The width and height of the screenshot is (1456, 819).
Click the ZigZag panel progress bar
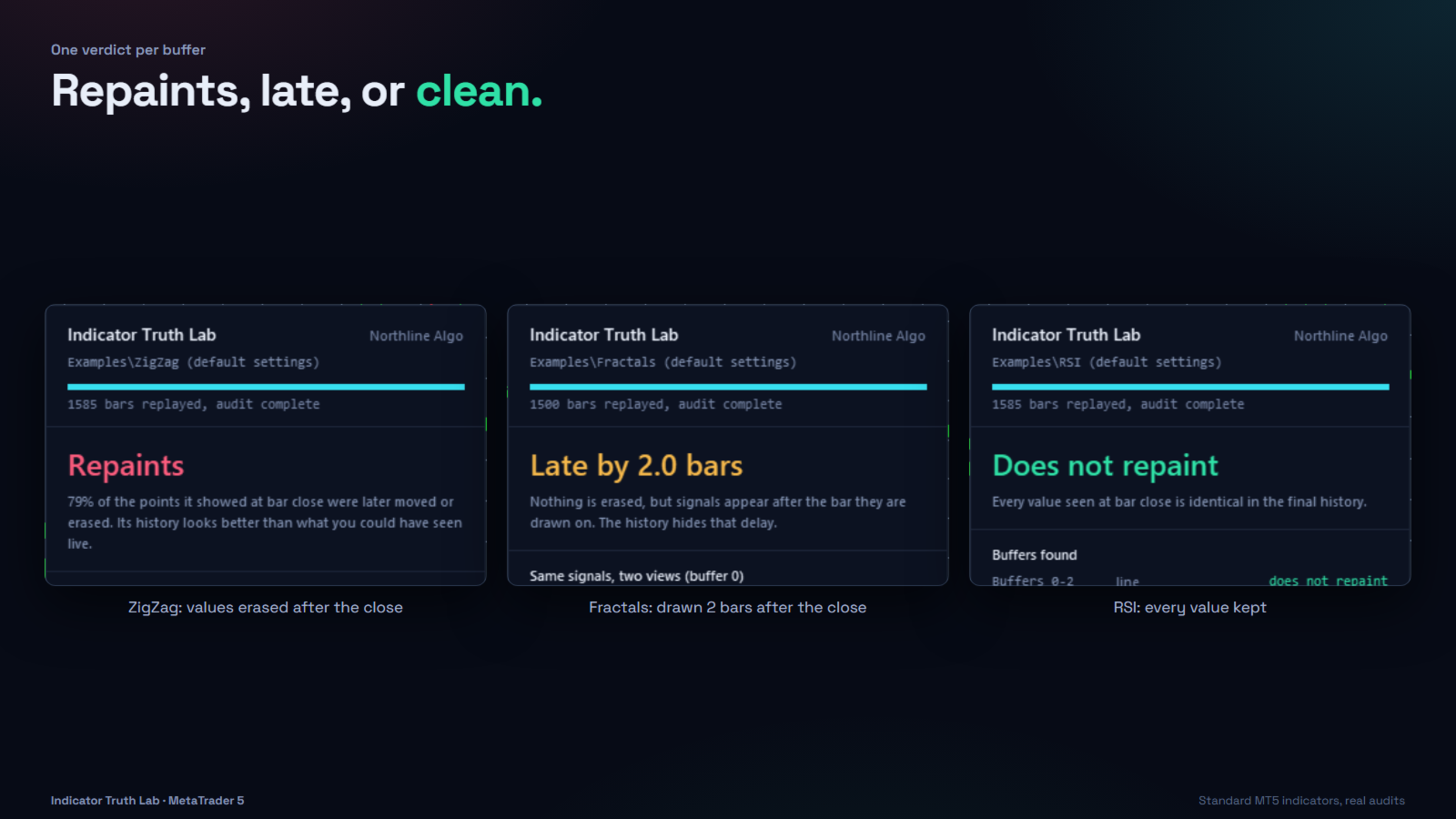tap(266, 387)
